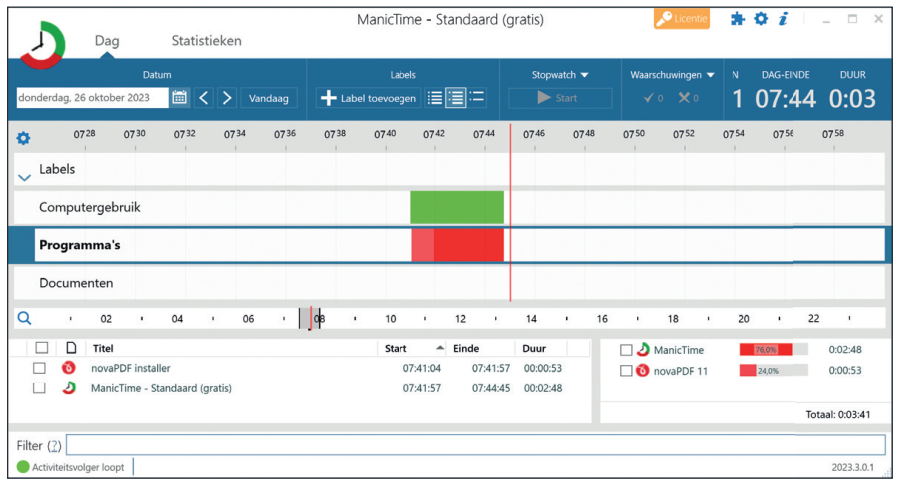Click ManicTime 76,0% usage bar

click(x=773, y=349)
